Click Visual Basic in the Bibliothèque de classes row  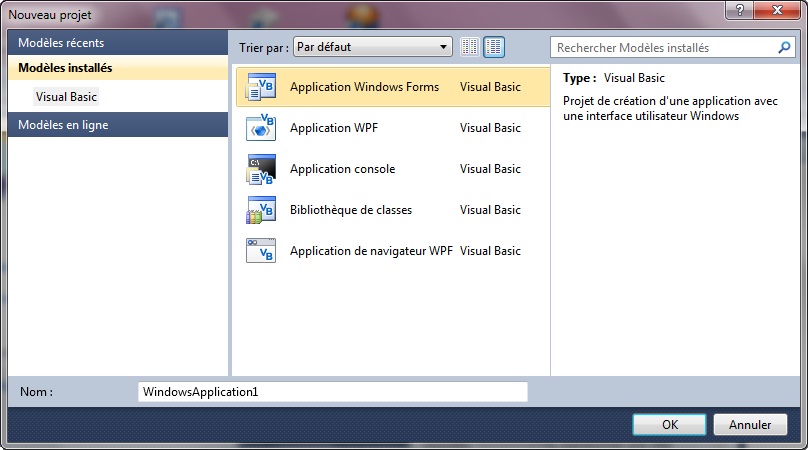pyautogui.click(x=490, y=210)
